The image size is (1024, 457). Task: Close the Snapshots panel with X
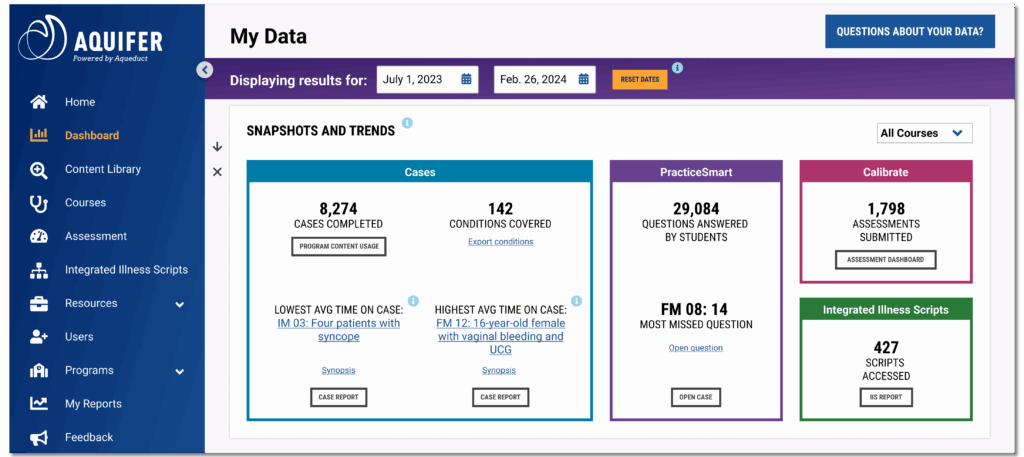(x=217, y=172)
